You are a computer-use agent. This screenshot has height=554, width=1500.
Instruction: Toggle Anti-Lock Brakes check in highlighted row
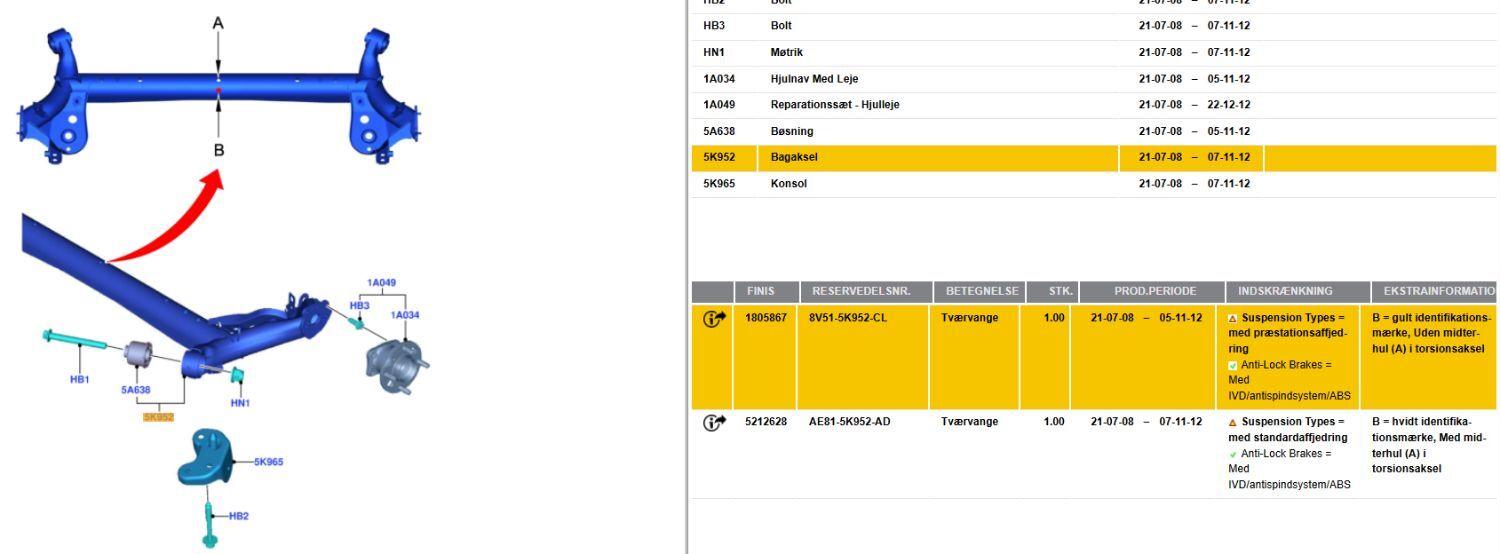tap(1233, 365)
